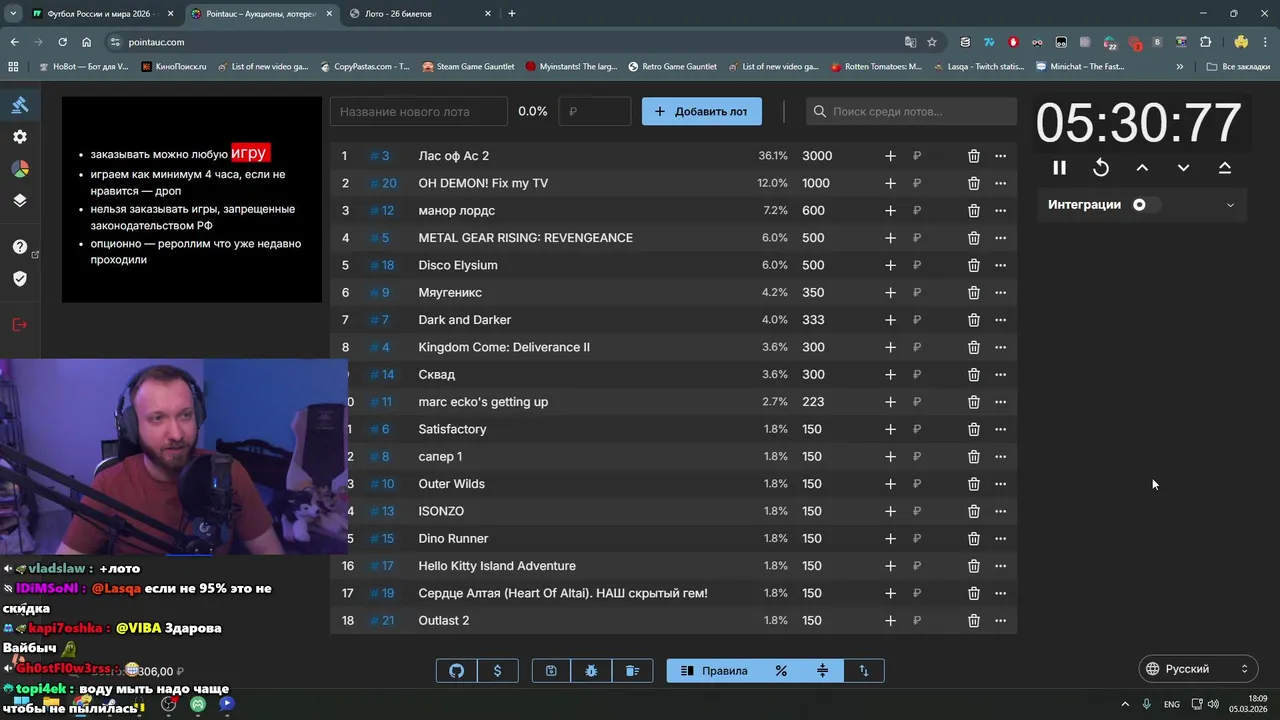Viewport: 1280px width, 720px height.
Task: Switch to the "Лото - 26 билетов" tab
Action: (420, 14)
